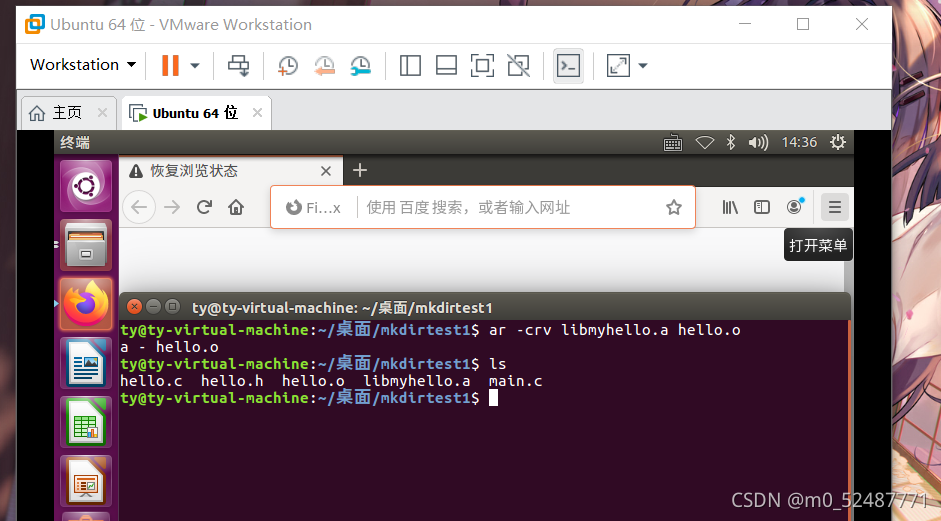Image resolution: width=941 pixels, height=521 pixels.
Task: Revert to the previous snapshot icon
Action: (324, 65)
